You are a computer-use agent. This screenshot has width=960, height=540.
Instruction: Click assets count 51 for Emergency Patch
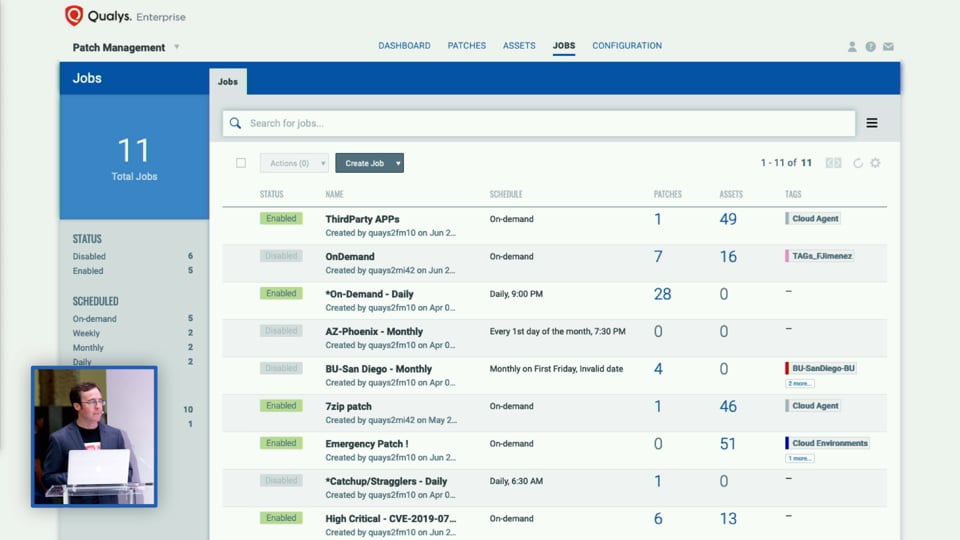(728, 443)
